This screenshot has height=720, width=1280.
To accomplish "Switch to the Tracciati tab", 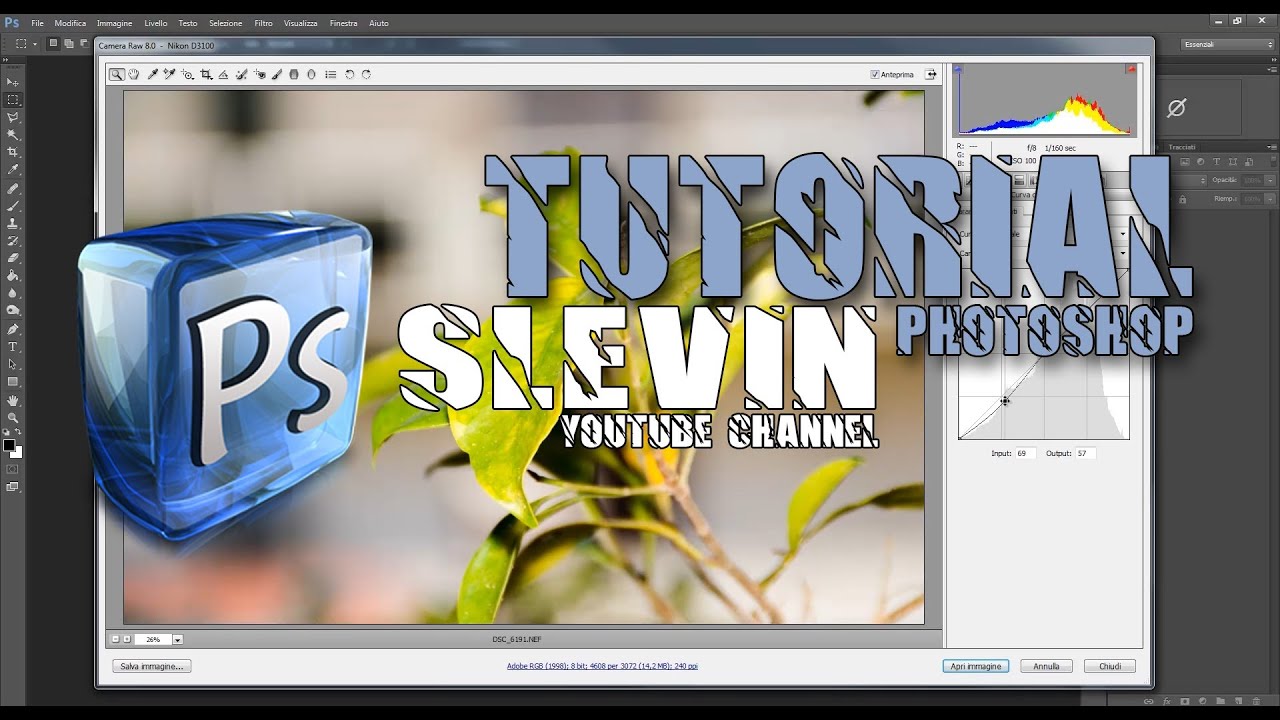I will (x=1182, y=147).
